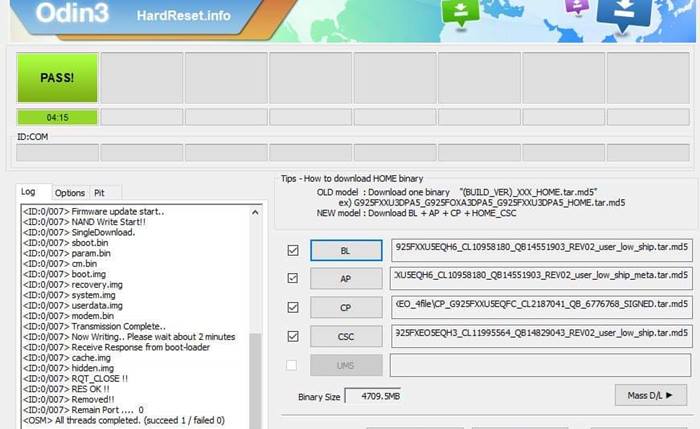Uncheck the AP file checkbox
700x429 pixels.
(293, 278)
